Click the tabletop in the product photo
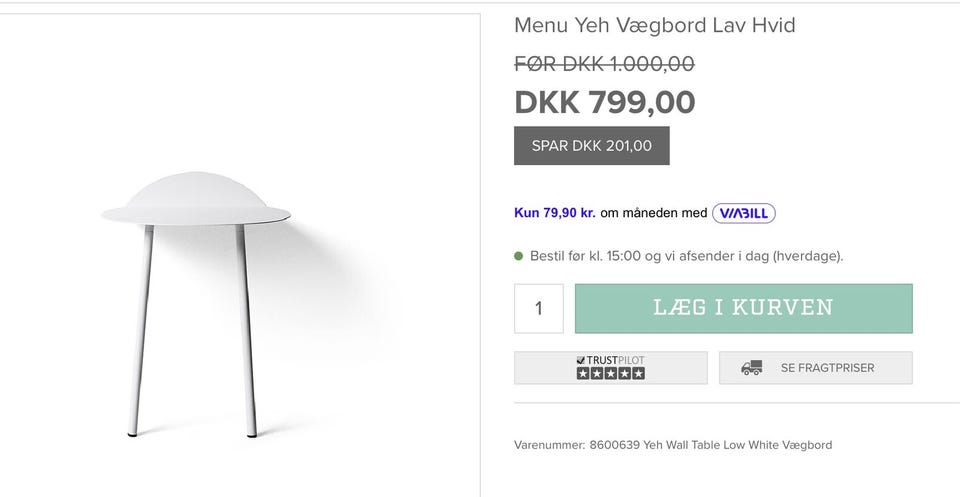The height and width of the screenshot is (497, 960). [196, 200]
